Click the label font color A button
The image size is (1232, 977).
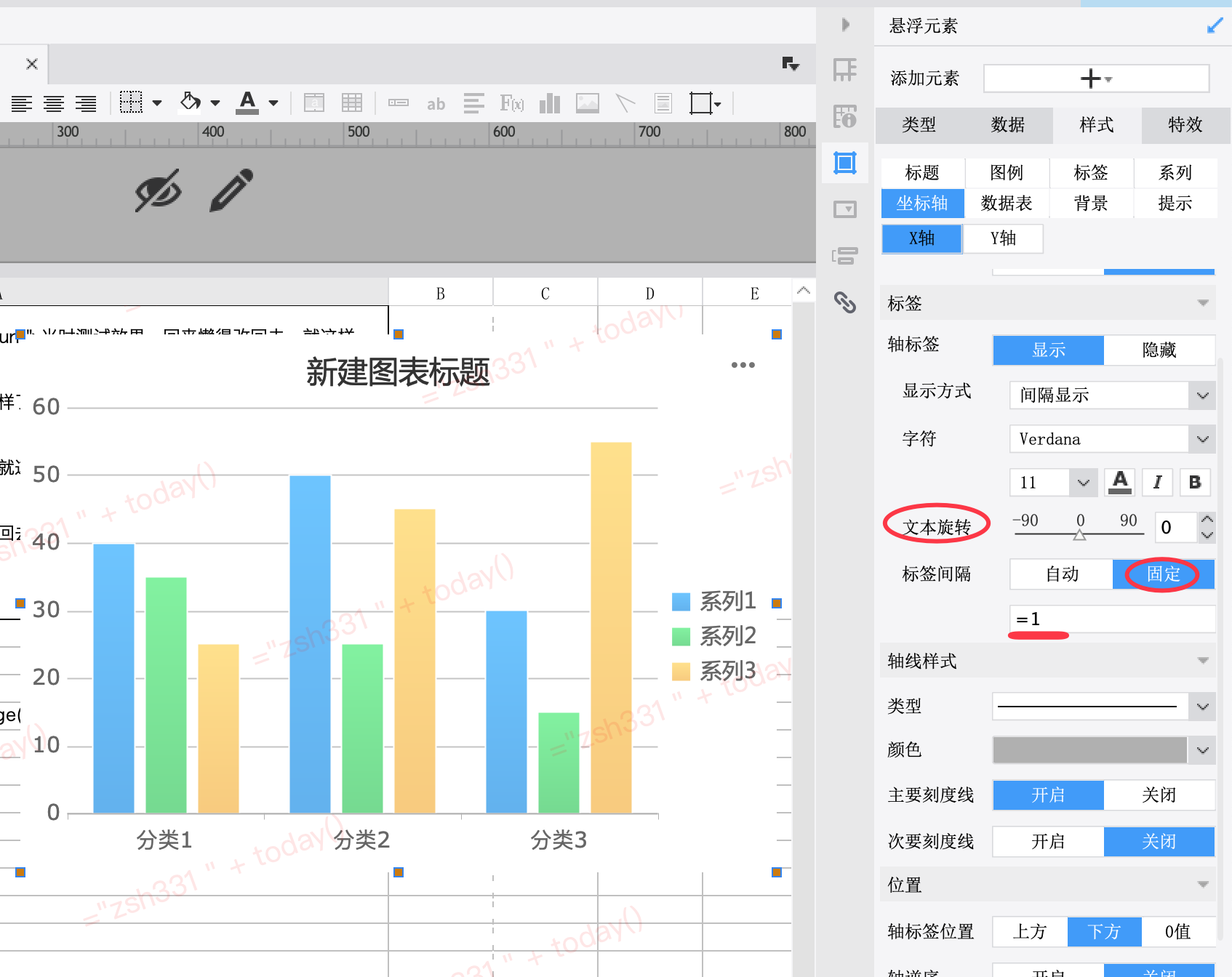click(x=1120, y=482)
